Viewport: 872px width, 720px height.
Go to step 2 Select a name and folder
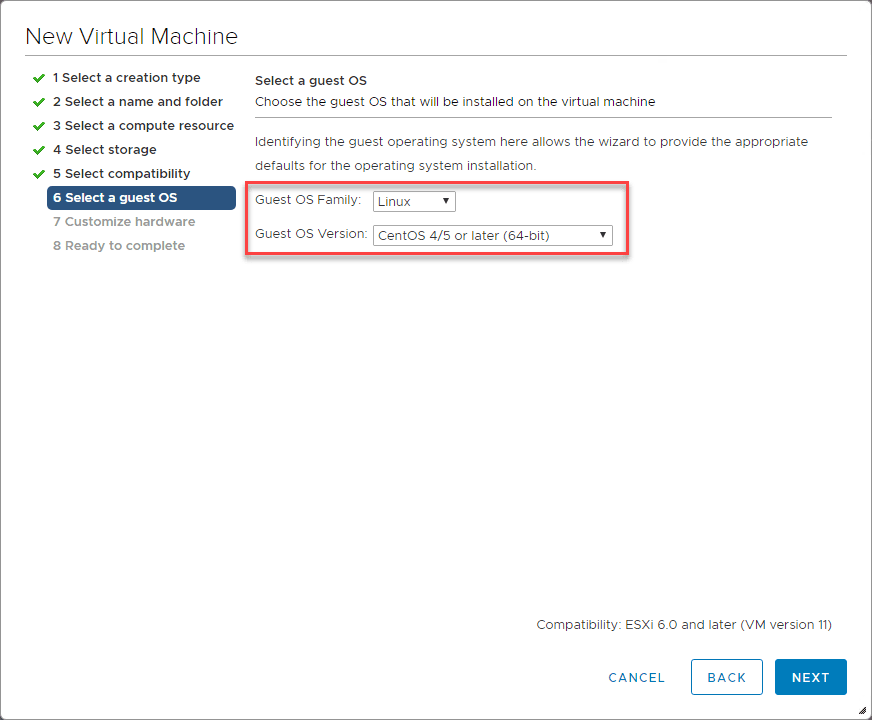pos(137,102)
